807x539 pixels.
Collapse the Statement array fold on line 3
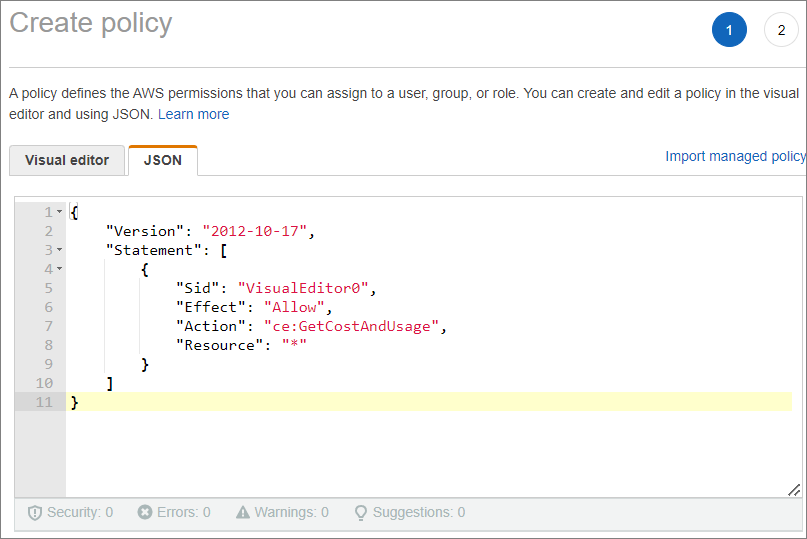60,250
